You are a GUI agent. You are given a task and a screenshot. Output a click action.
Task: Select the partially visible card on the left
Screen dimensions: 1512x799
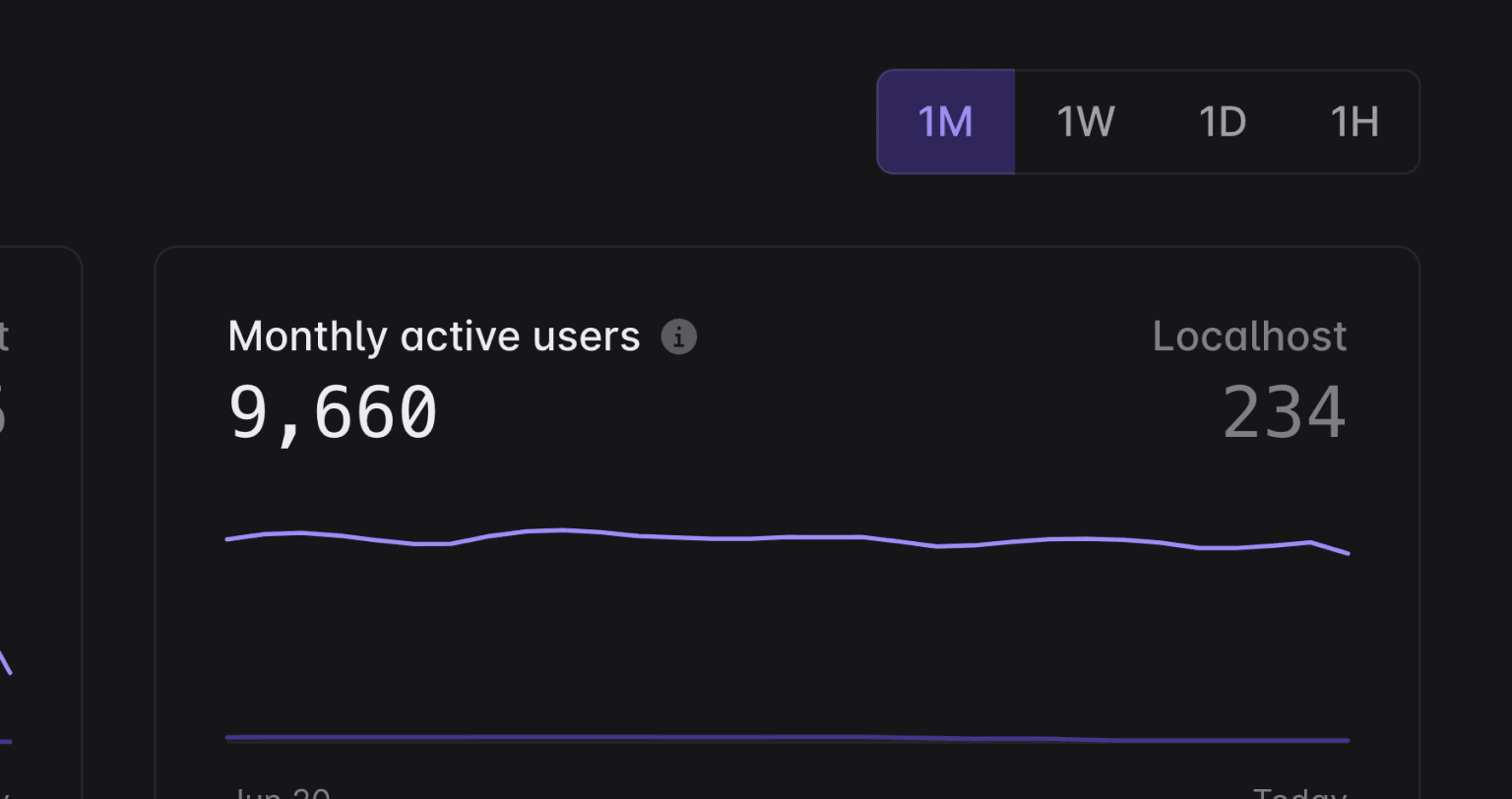click(40, 522)
